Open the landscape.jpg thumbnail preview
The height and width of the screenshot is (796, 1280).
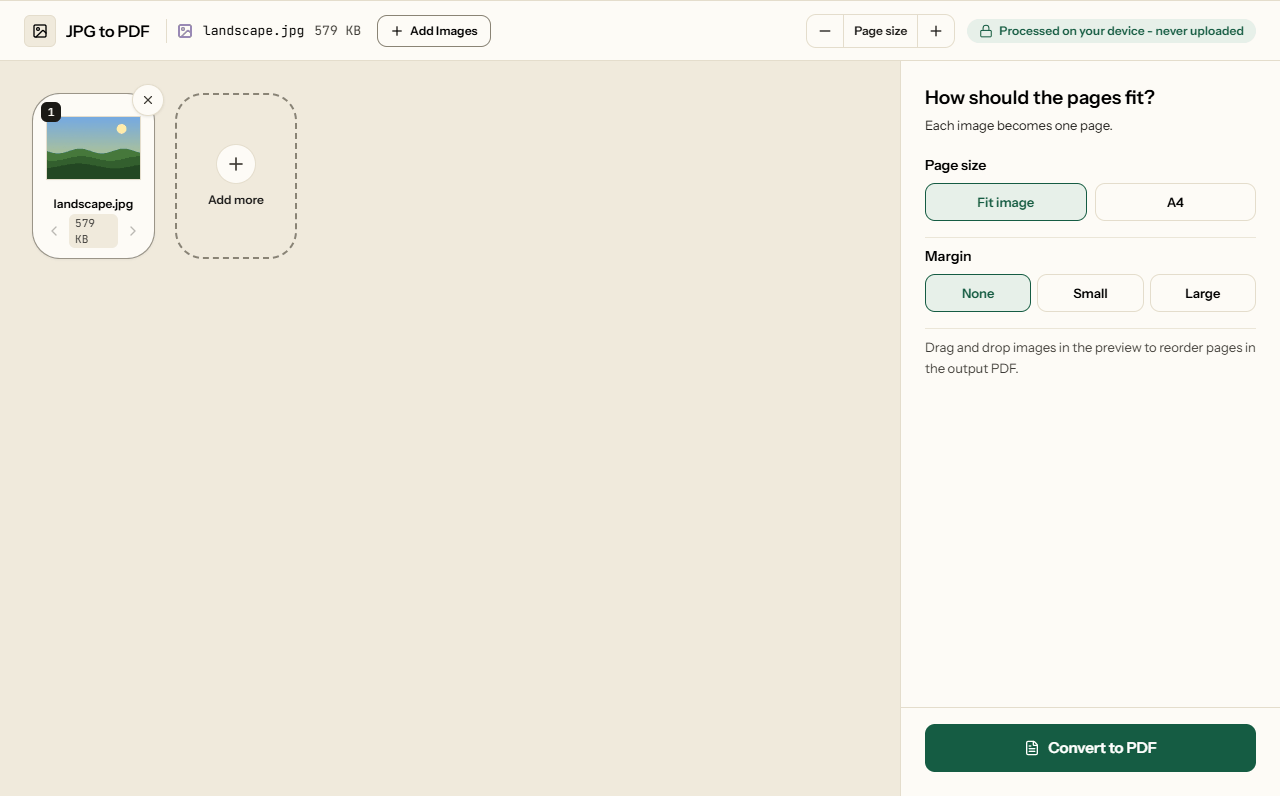click(x=94, y=148)
